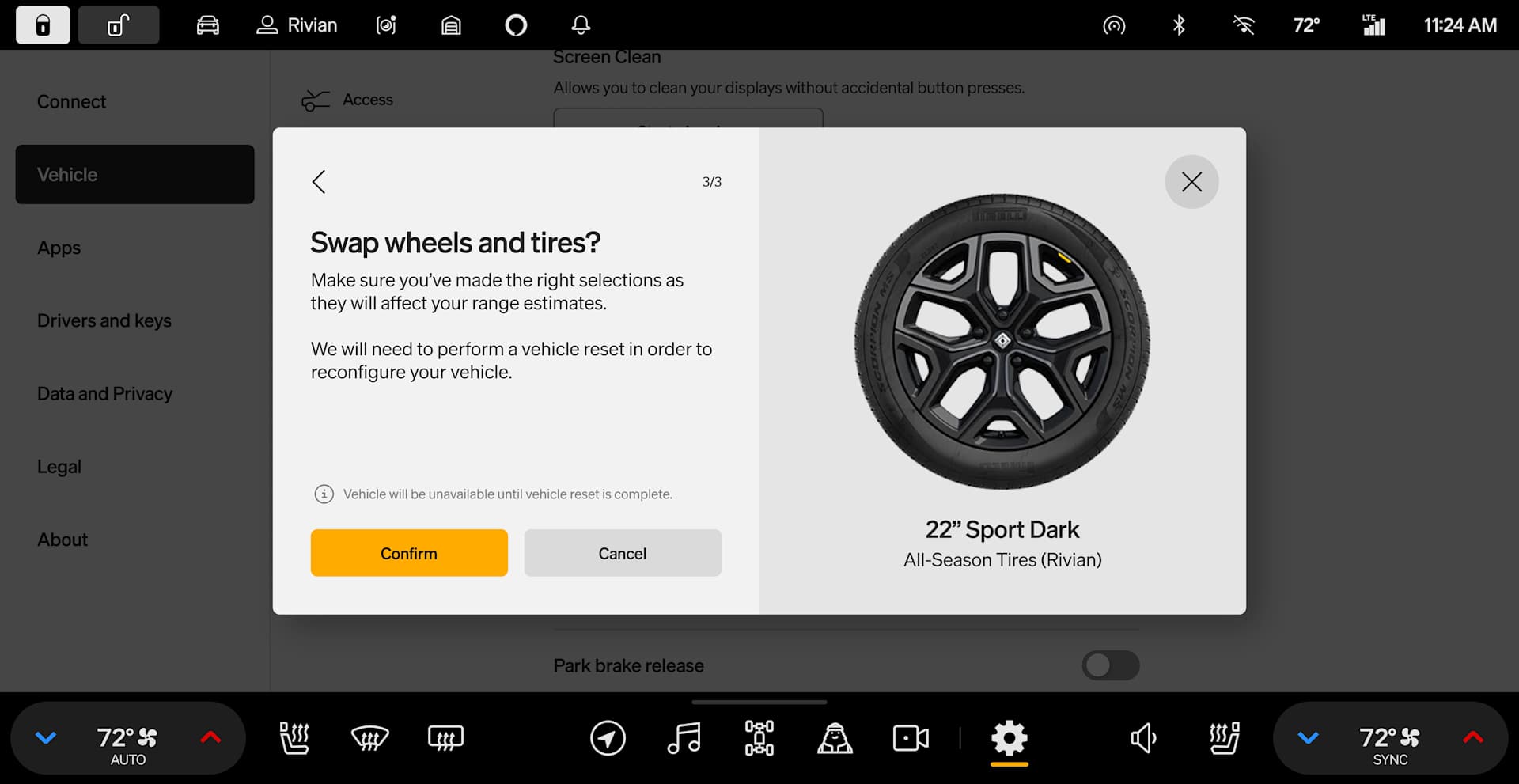Toggle rear window defrost

(x=445, y=738)
